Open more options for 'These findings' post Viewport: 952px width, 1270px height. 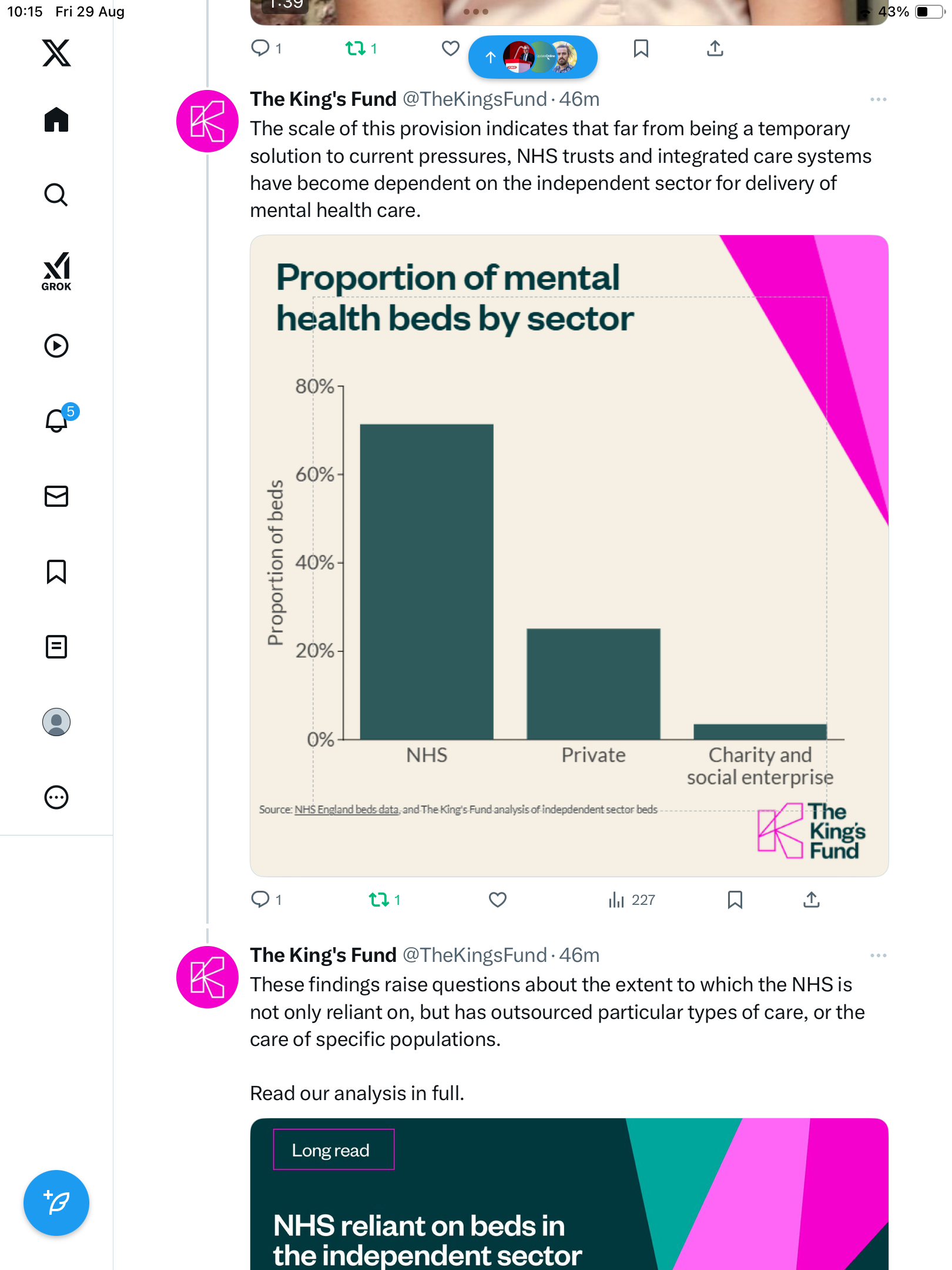tap(878, 955)
